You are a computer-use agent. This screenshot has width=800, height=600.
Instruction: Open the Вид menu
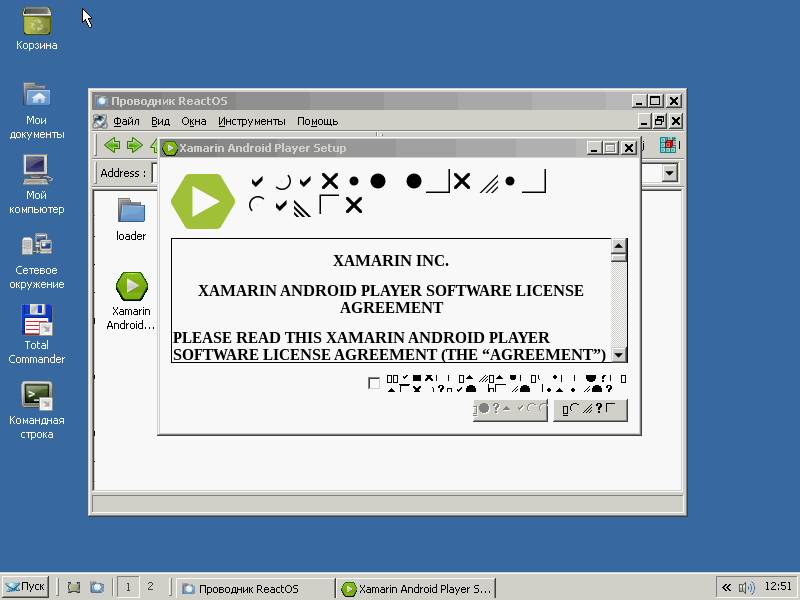160,121
